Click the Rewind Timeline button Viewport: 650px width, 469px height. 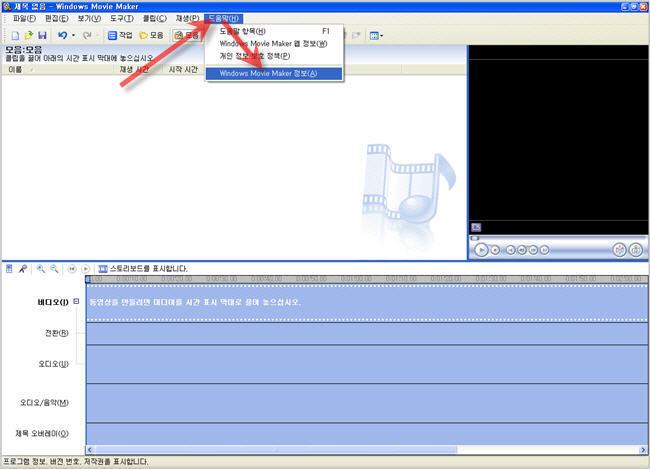tap(72, 269)
